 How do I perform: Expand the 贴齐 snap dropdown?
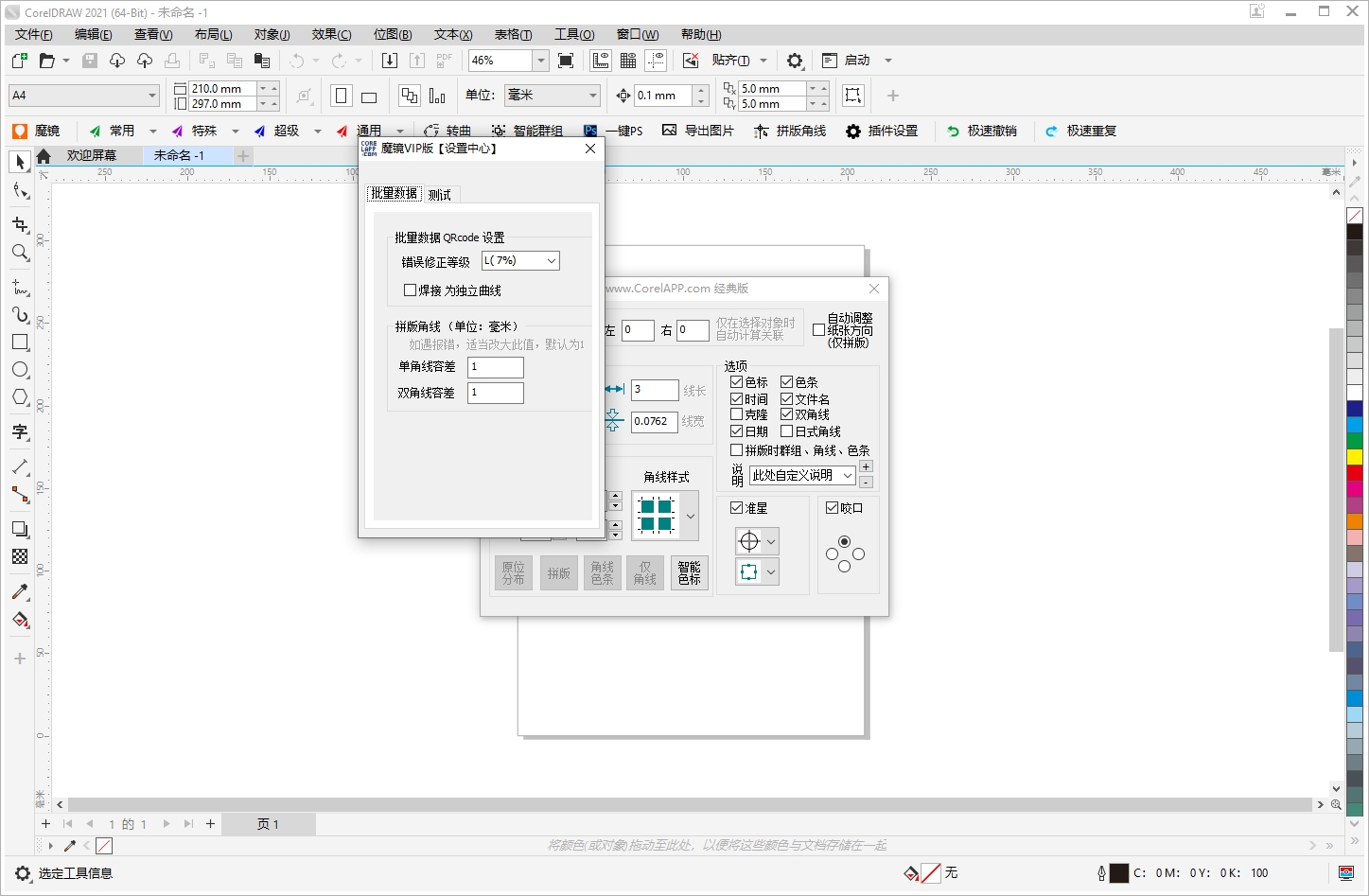[x=763, y=61]
